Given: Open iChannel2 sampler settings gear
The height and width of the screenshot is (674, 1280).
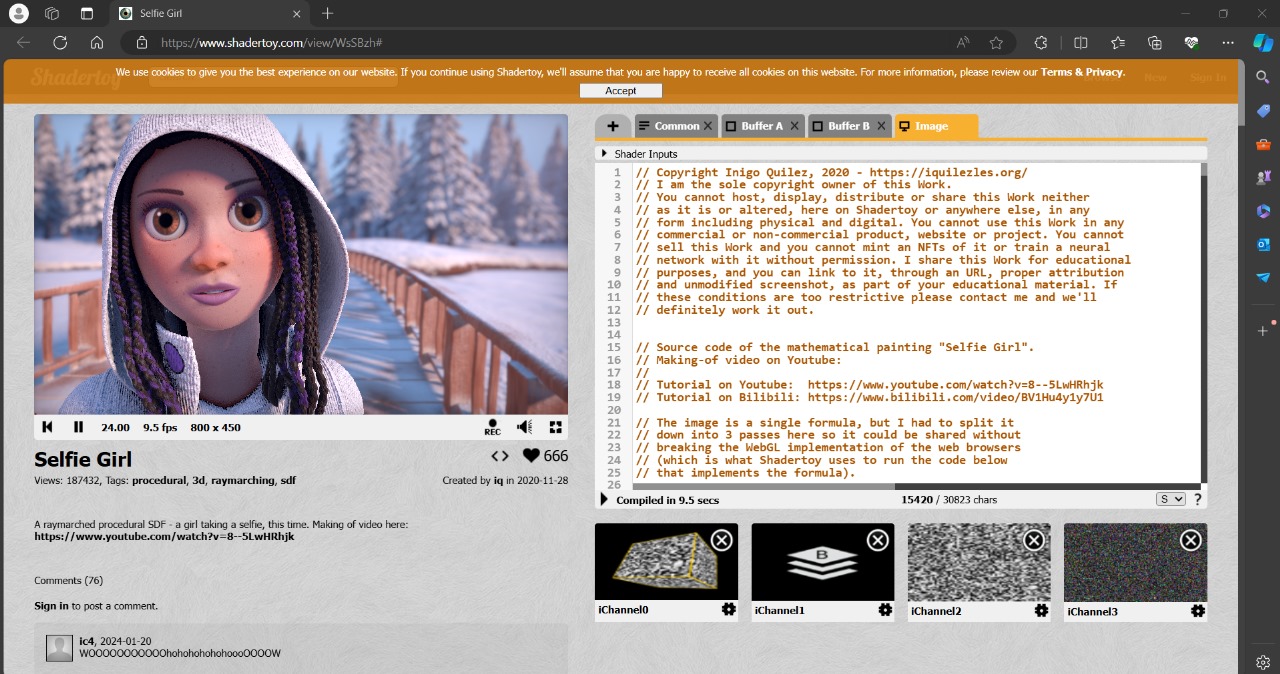Looking at the screenshot, I should [1041, 610].
